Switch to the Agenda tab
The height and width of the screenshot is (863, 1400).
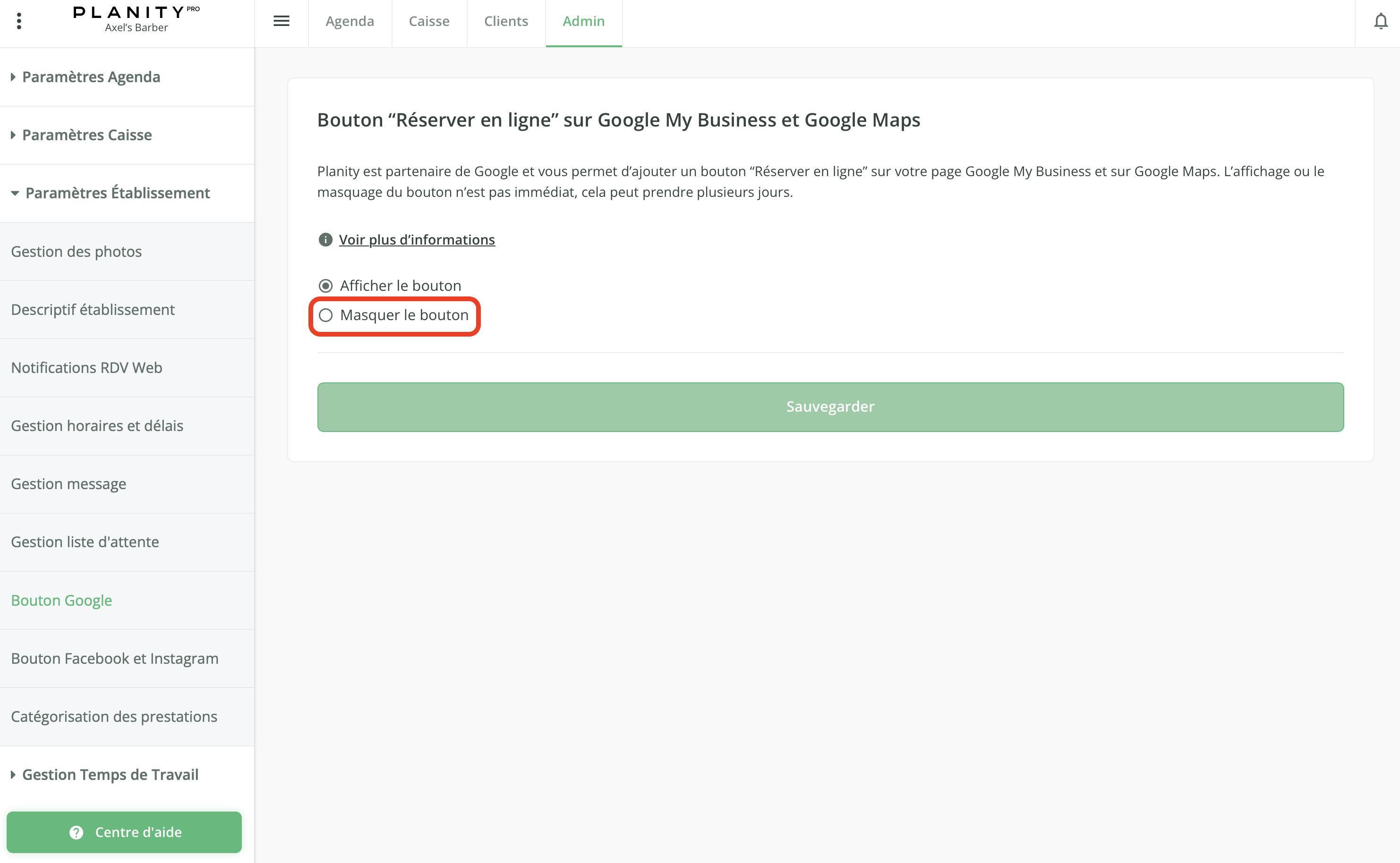(350, 21)
